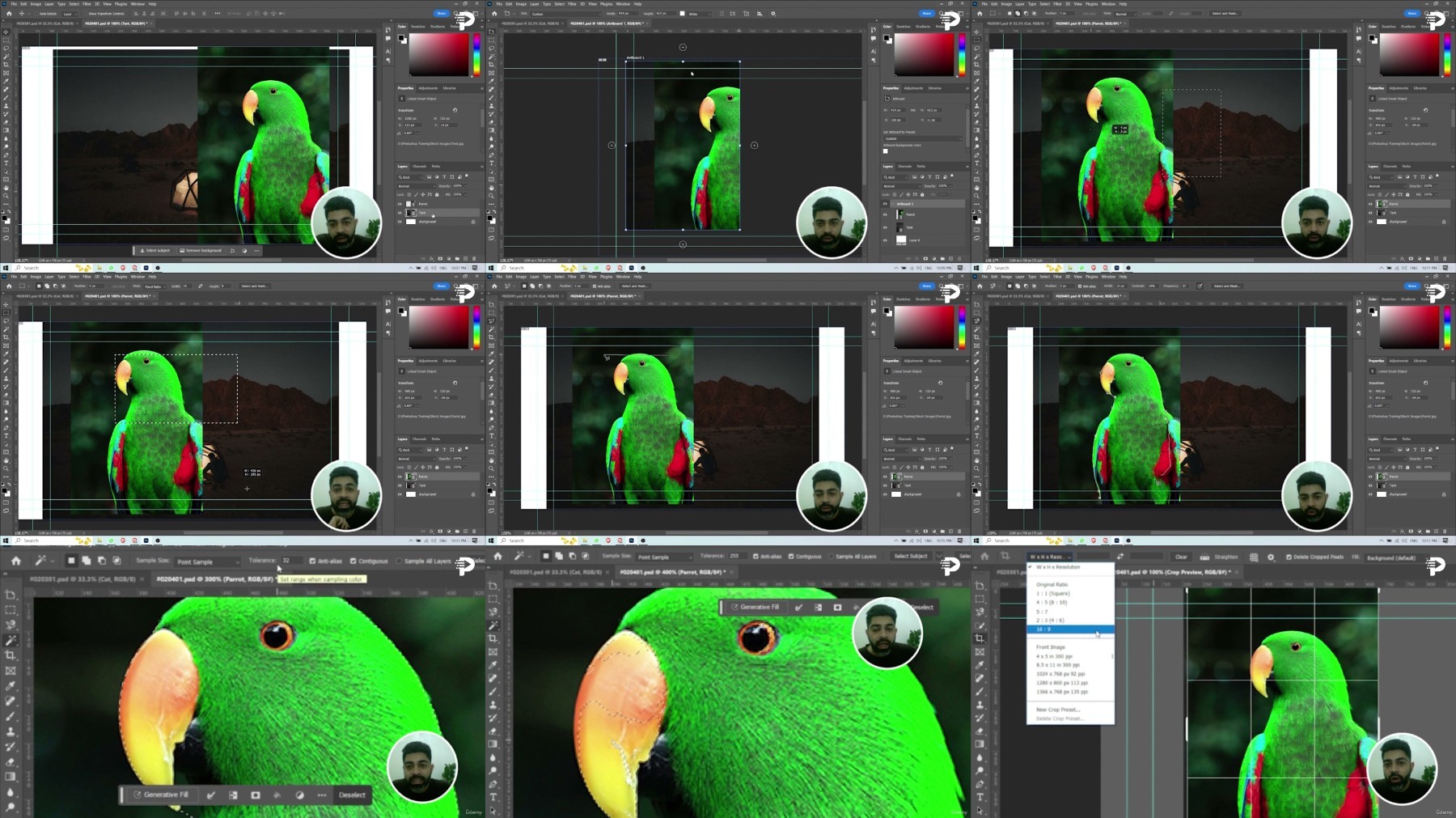Select Clone Stamp tool in the 300% Parrot window

point(11,731)
